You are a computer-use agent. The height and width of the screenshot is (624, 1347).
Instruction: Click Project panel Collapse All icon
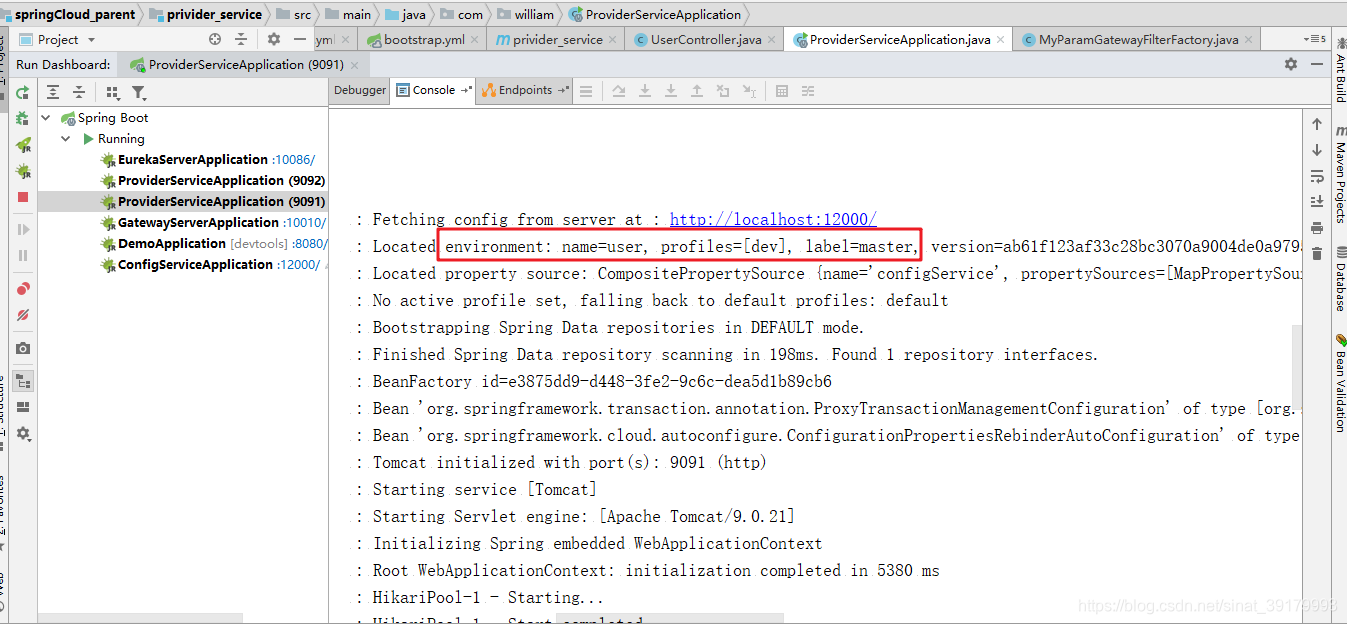pyautogui.click(x=241, y=39)
